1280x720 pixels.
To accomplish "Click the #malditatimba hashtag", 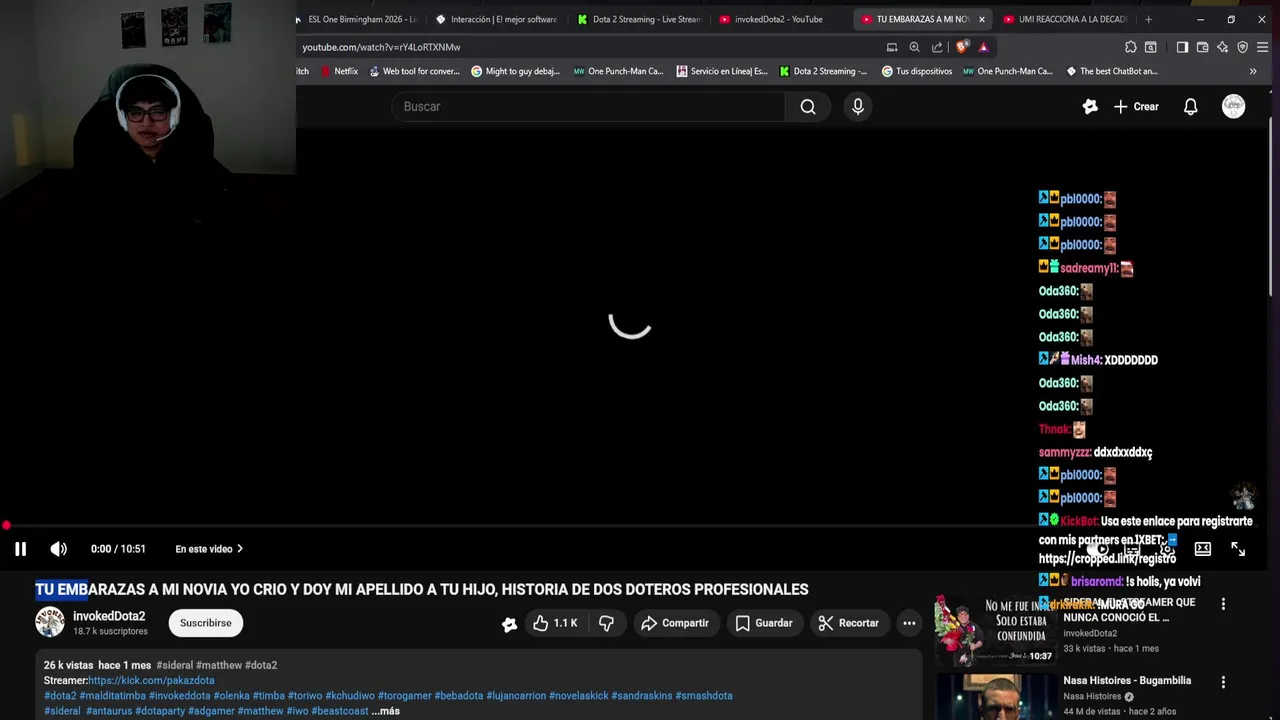I will coord(113,696).
